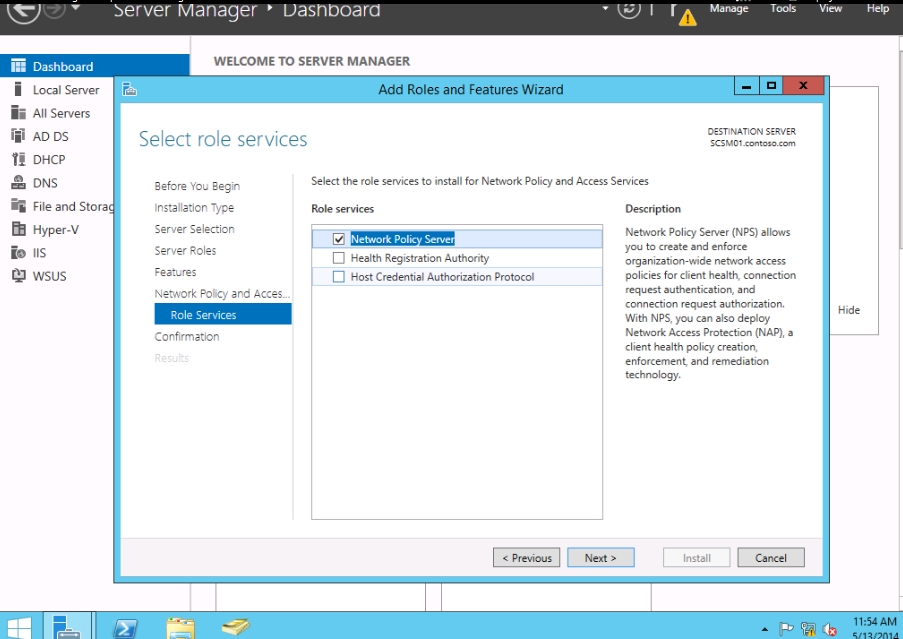Open the Manage menu
The height and width of the screenshot is (639, 903).
tap(728, 8)
